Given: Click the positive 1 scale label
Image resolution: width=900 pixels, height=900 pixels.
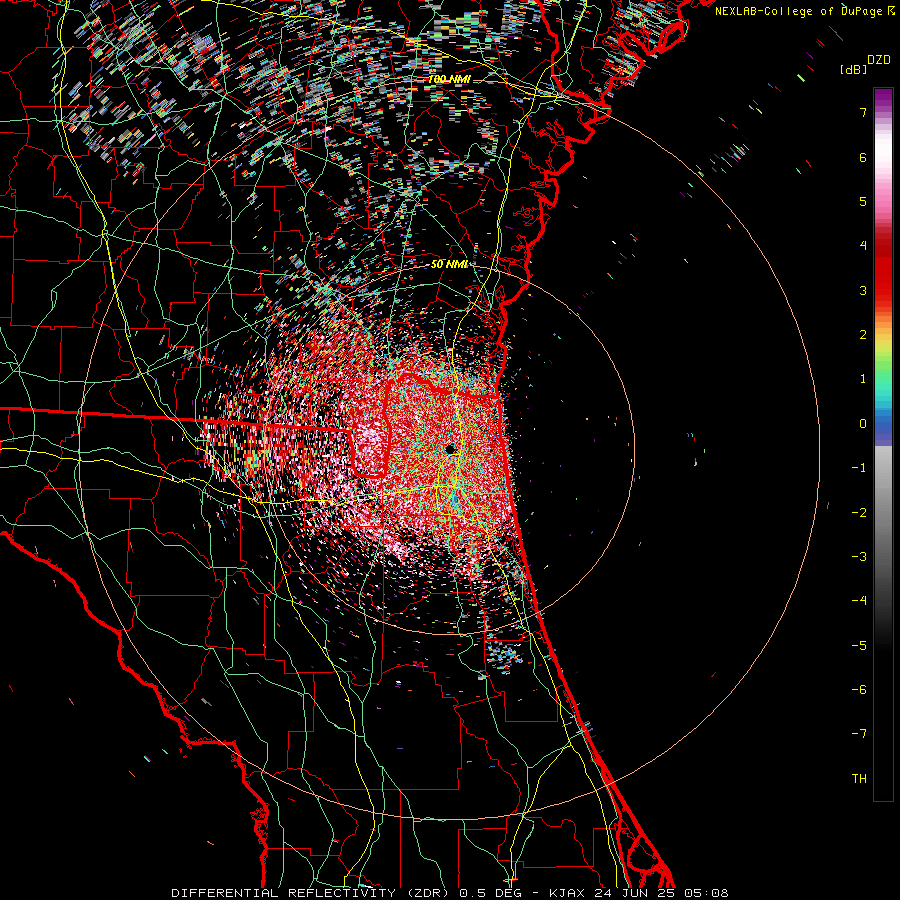Looking at the screenshot, I should (x=863, y=379).
